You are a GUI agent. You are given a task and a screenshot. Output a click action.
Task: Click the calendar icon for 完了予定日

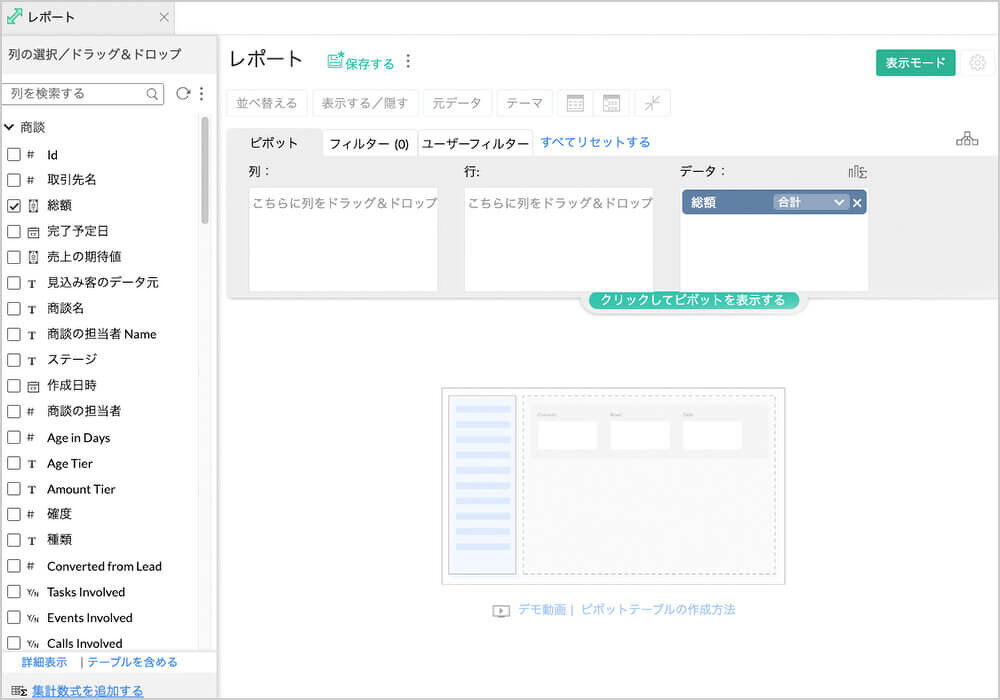tap(33, 232)
